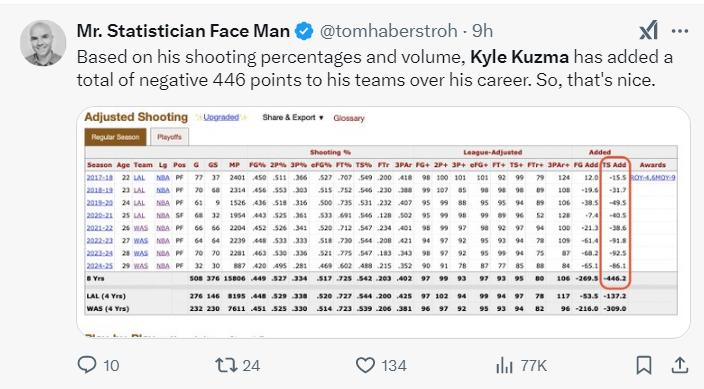Open the share upload icon

tap(680, 365)
